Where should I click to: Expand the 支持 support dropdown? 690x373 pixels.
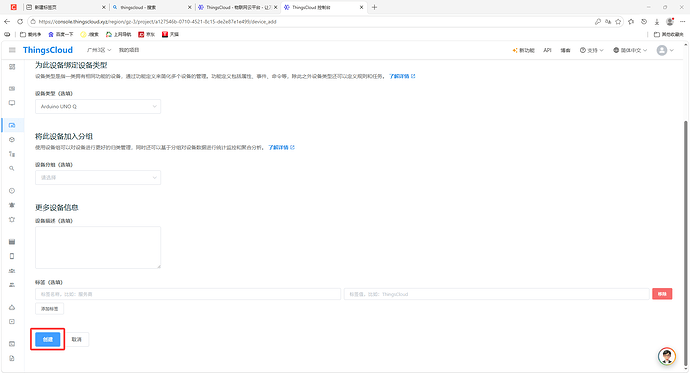[591, 50]
